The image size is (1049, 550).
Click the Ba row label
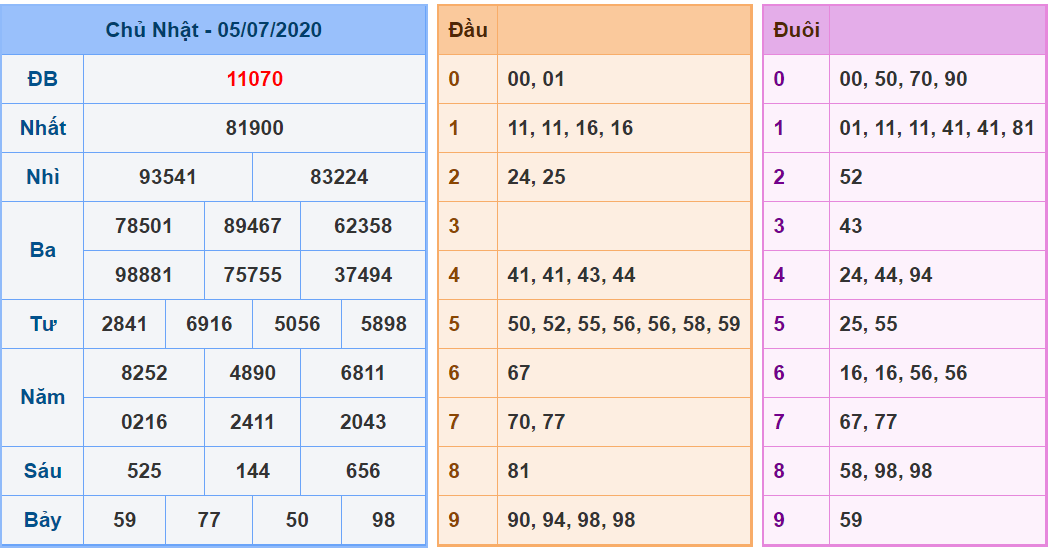click(42, 250)
